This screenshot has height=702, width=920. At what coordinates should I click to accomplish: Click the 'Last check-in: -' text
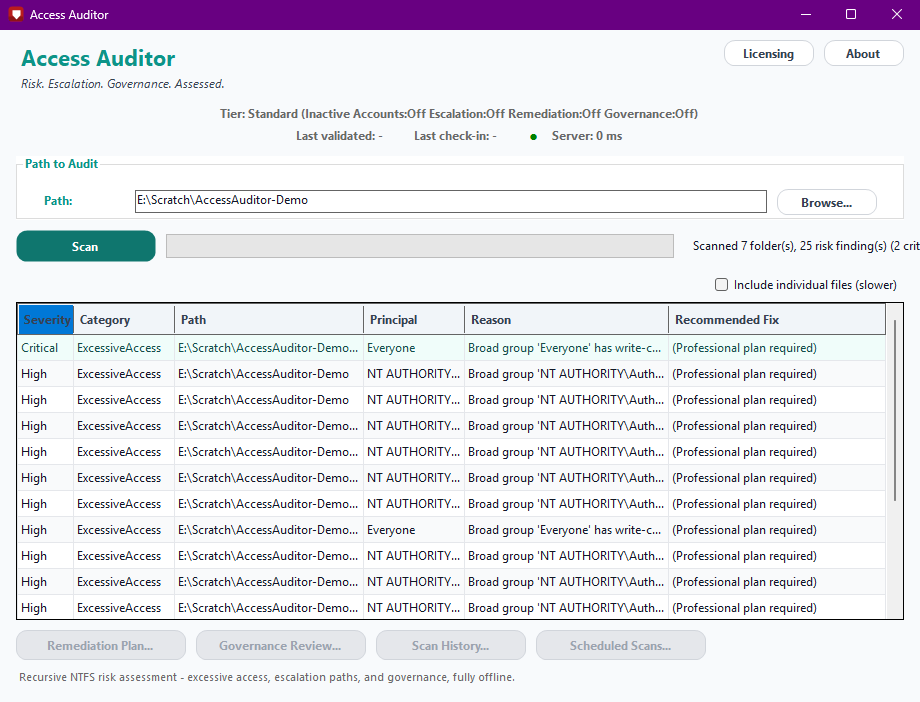click(x=455, y=136)
